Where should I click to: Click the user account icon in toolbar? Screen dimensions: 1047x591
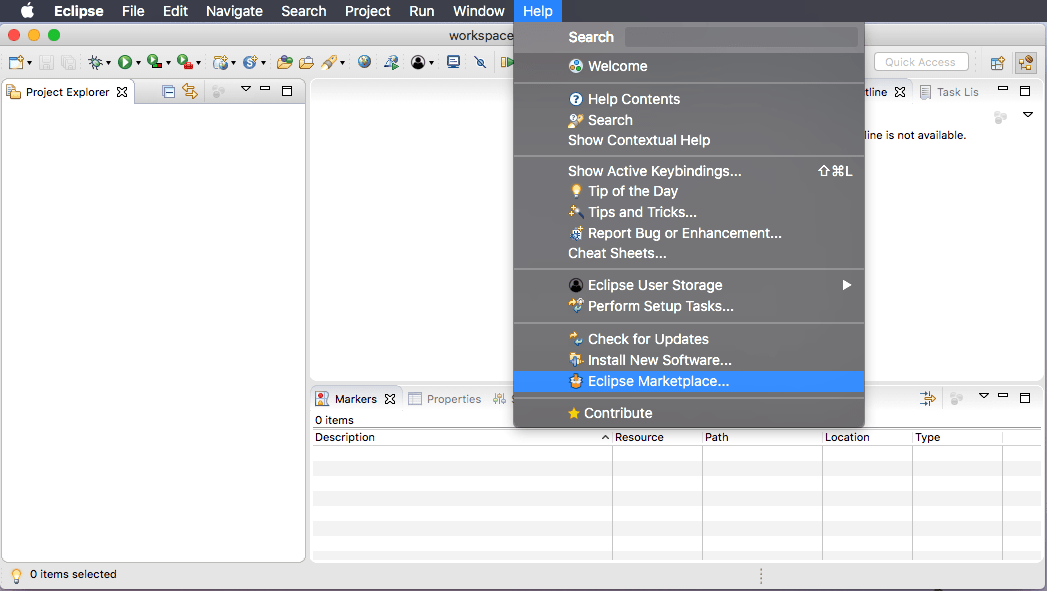pyautogui.click(x=418, y=62)
